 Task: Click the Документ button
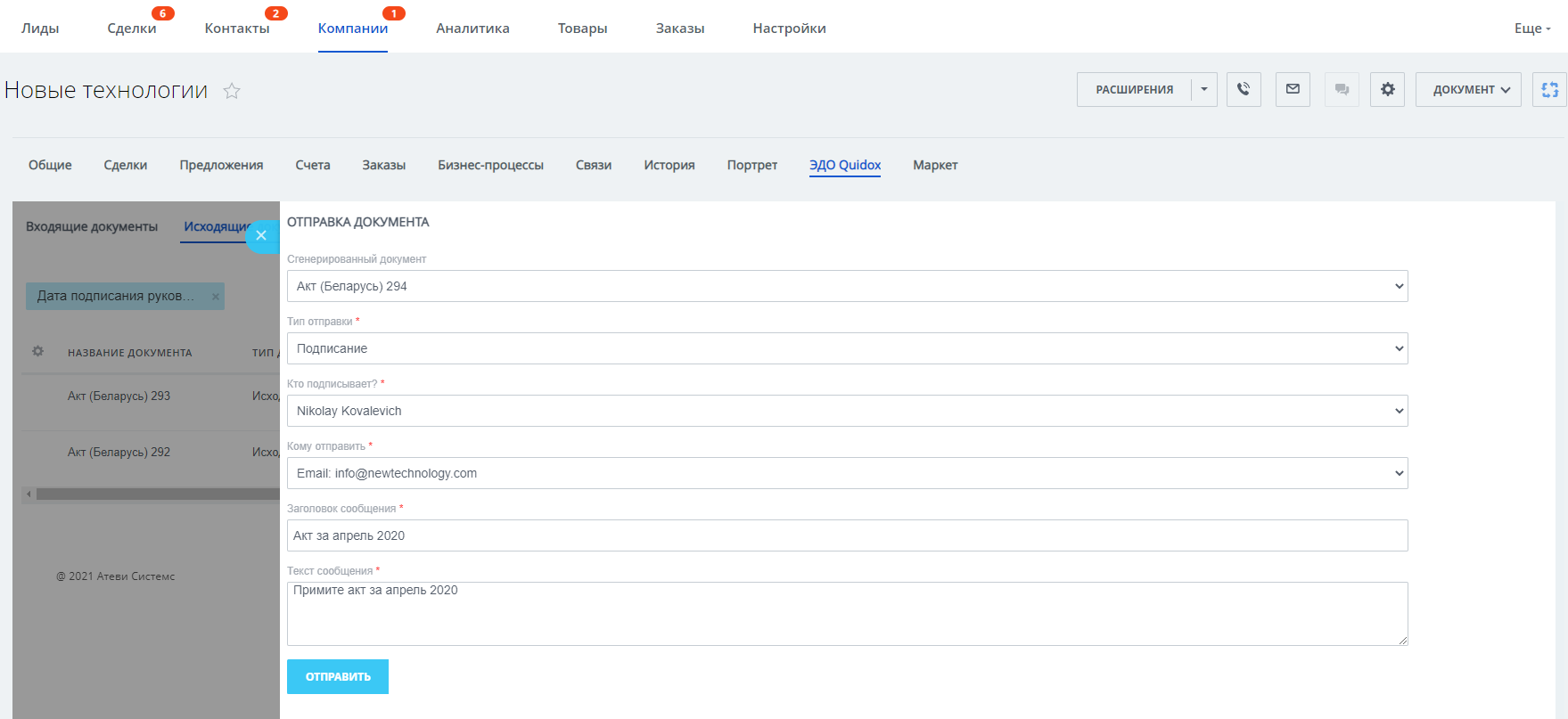[1468, 89]
